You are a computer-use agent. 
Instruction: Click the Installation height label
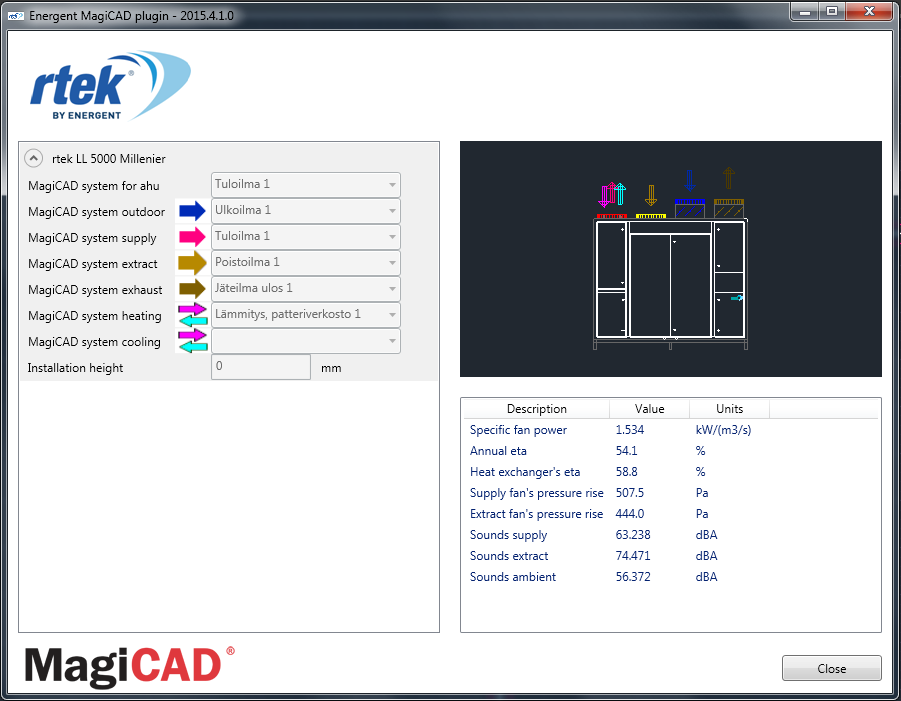click(75, 368)
